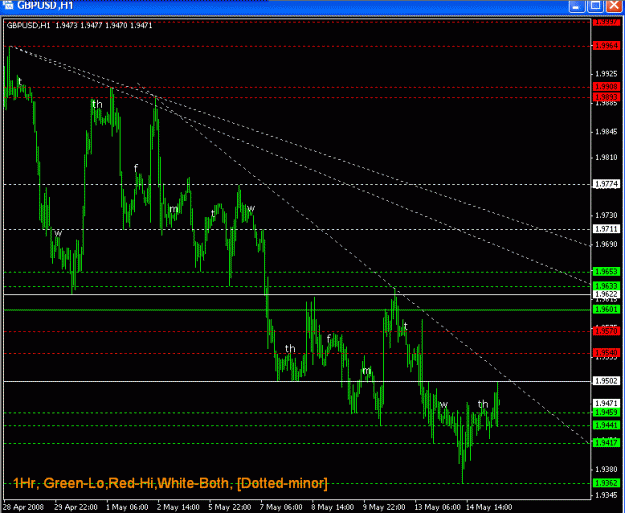Click the 1.9810 price scale value
The image size is (625, 513).
(x=606, y=157)
